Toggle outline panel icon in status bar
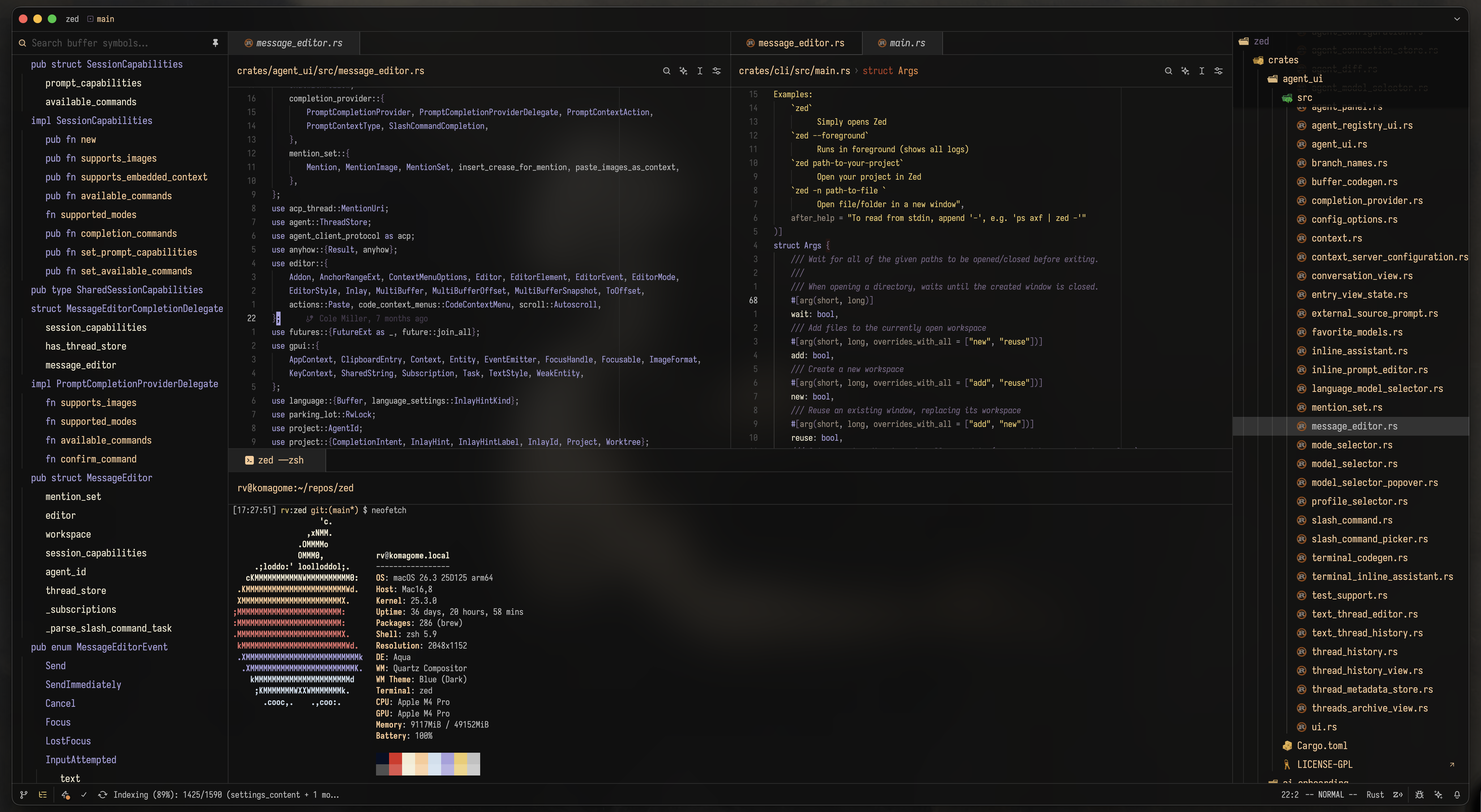 click(x=43, y=795)
